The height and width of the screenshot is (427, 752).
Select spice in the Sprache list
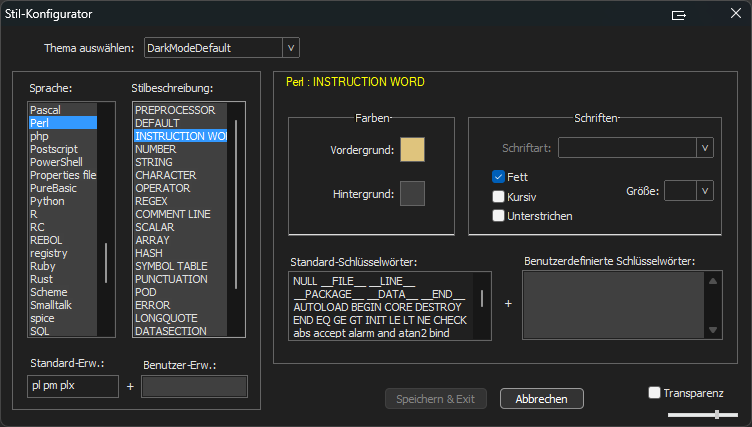(63, 318)
